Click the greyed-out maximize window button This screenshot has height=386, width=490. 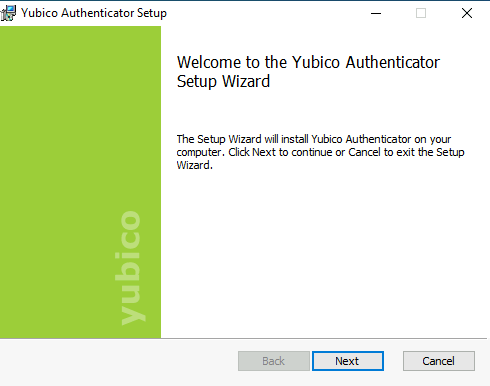coord(421,13)
